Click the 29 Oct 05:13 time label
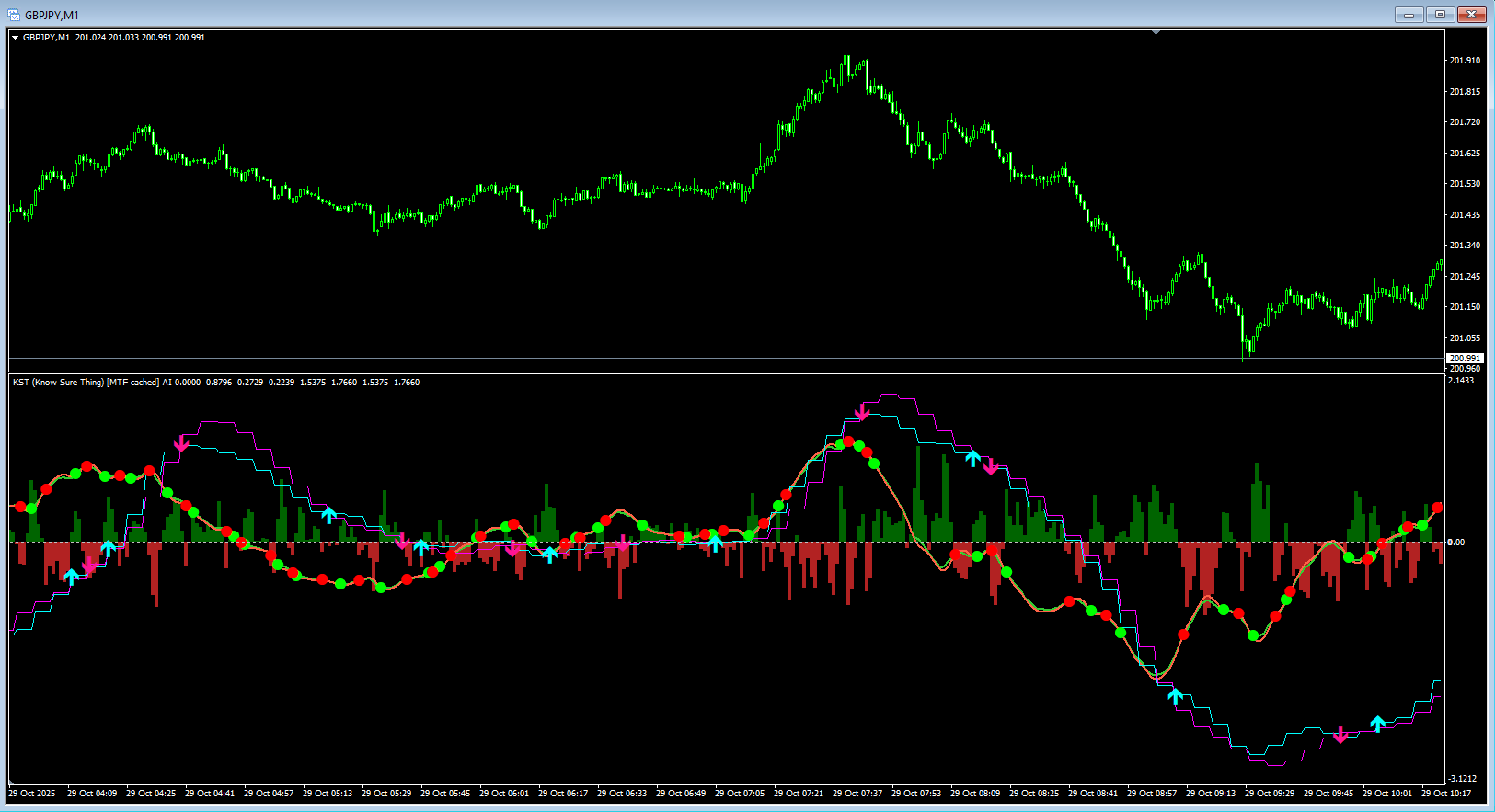1495x812 pixels. (328, 794)
